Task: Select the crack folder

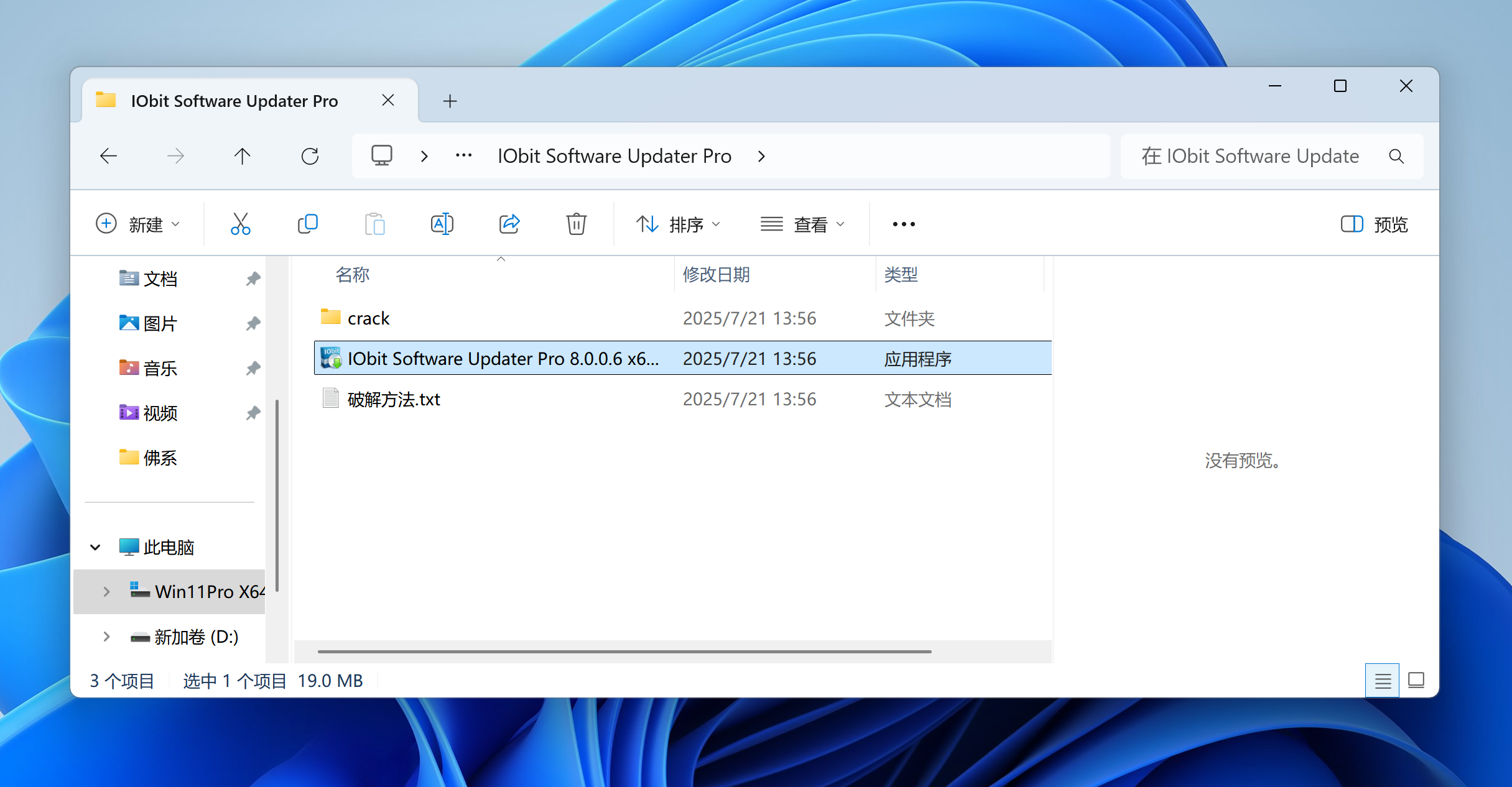Action: pyautogui.click(x=368, y=318)
